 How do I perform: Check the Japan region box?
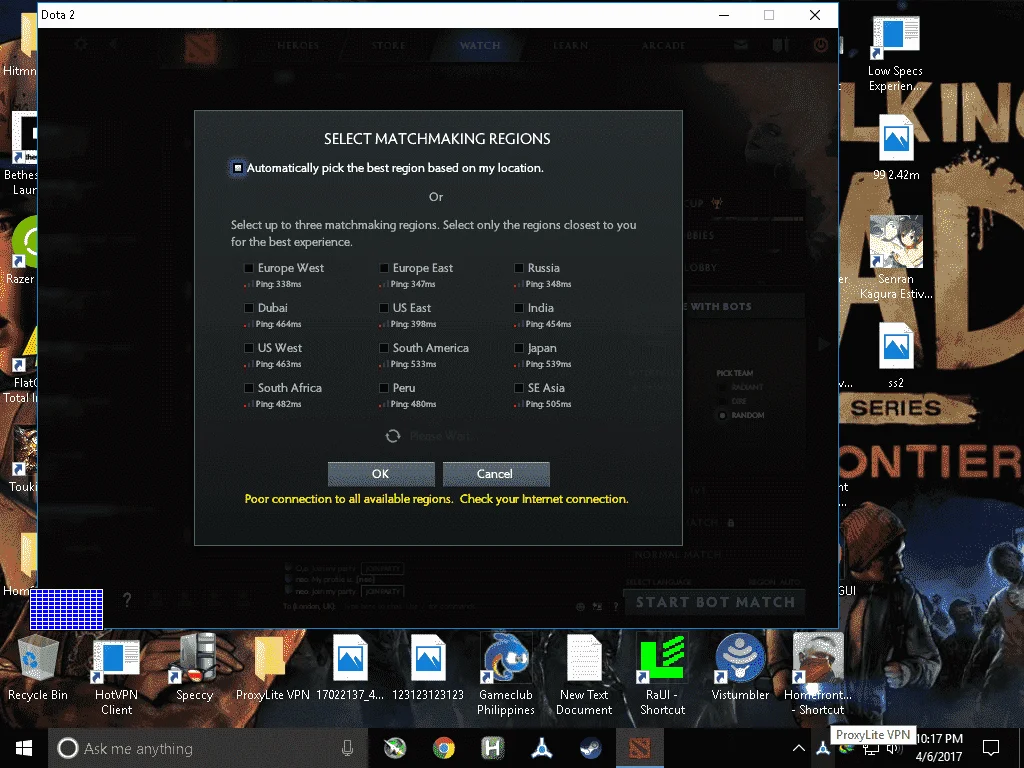tap(519, 348)
